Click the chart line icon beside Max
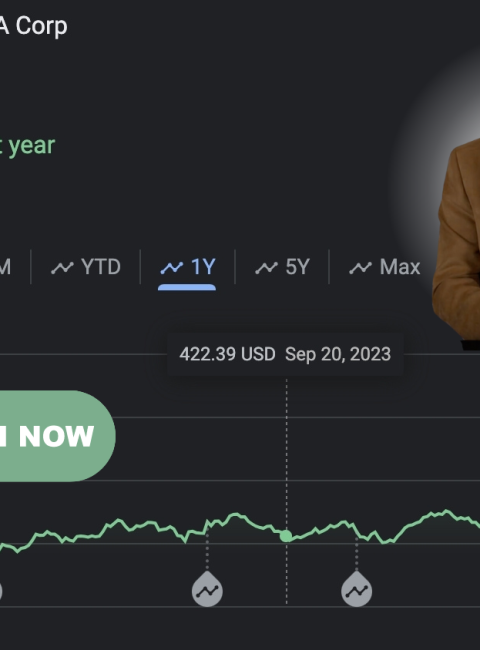 pos(360,268)
